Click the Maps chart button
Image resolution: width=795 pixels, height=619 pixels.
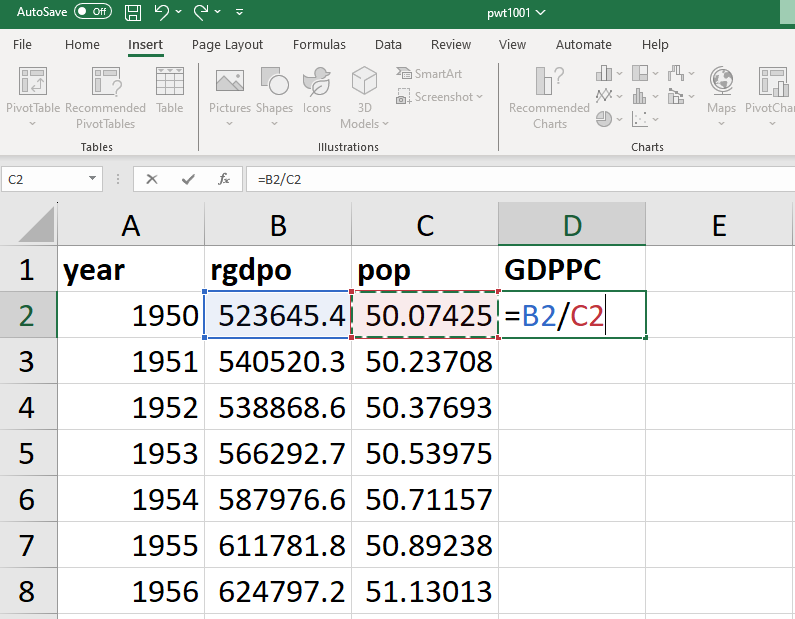tap(721, 90)
